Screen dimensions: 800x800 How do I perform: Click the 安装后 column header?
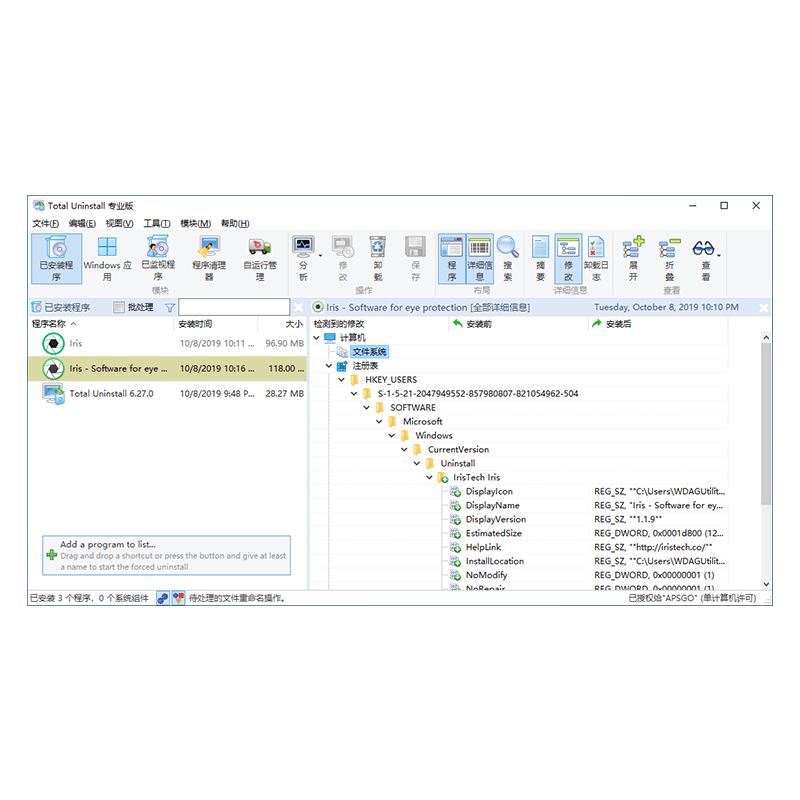point(658,324)
